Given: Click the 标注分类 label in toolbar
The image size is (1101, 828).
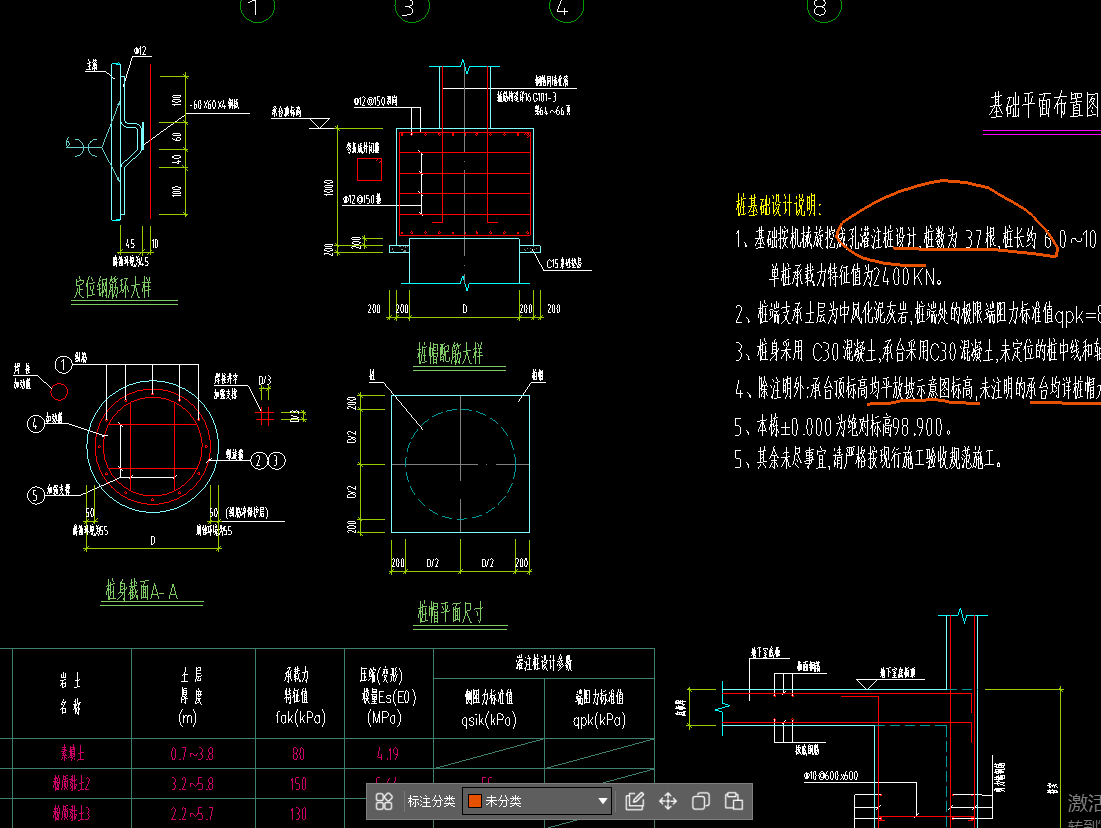Looking at the screenshot, I should coord(431,801).
